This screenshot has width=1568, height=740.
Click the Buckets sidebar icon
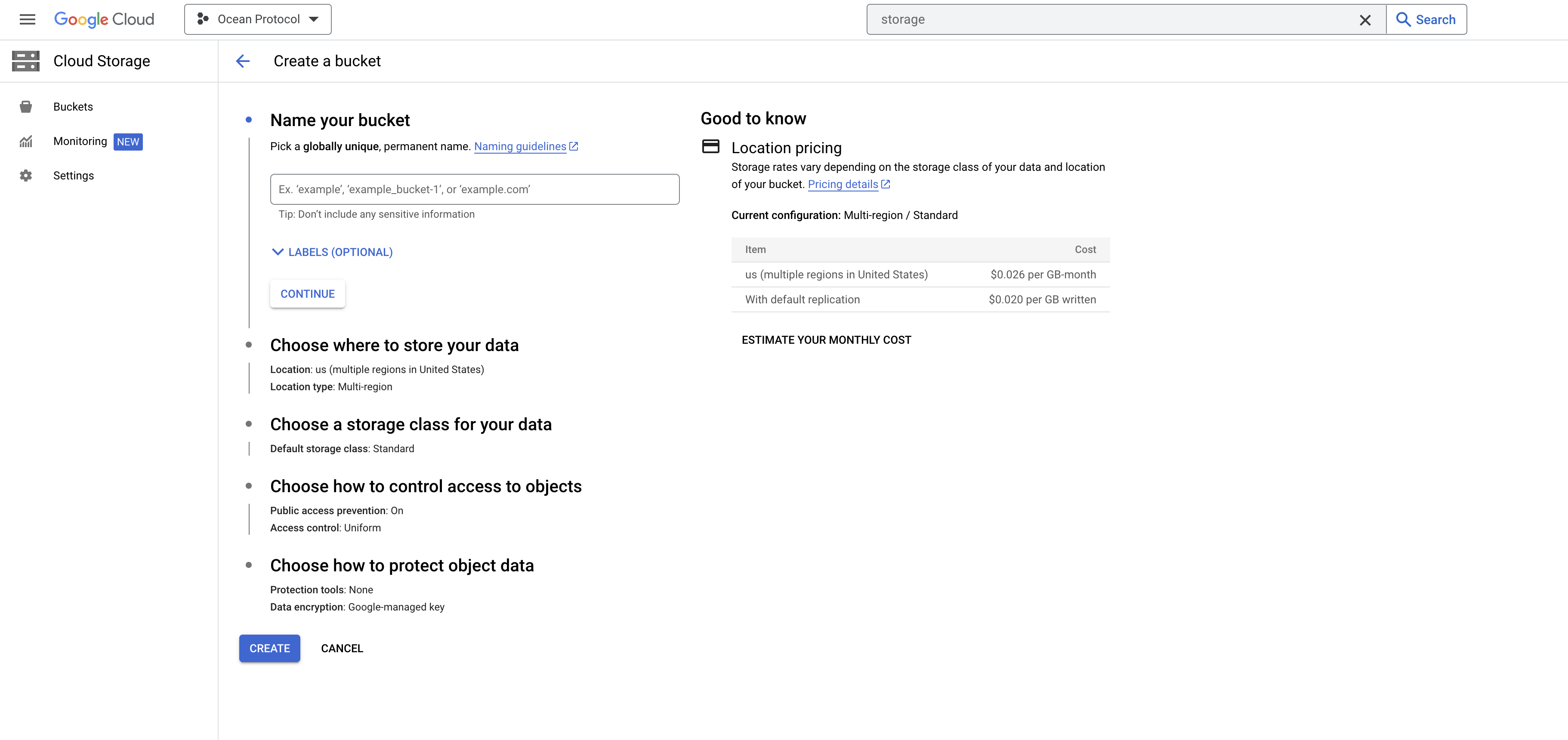pyautogui.click(x=25, y=107)
